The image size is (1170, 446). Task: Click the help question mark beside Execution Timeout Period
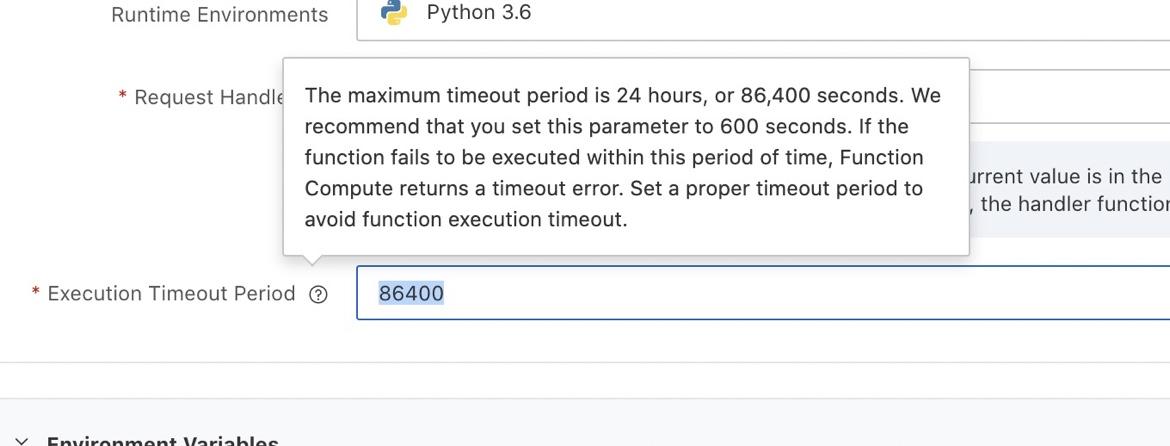click(318, 294)
